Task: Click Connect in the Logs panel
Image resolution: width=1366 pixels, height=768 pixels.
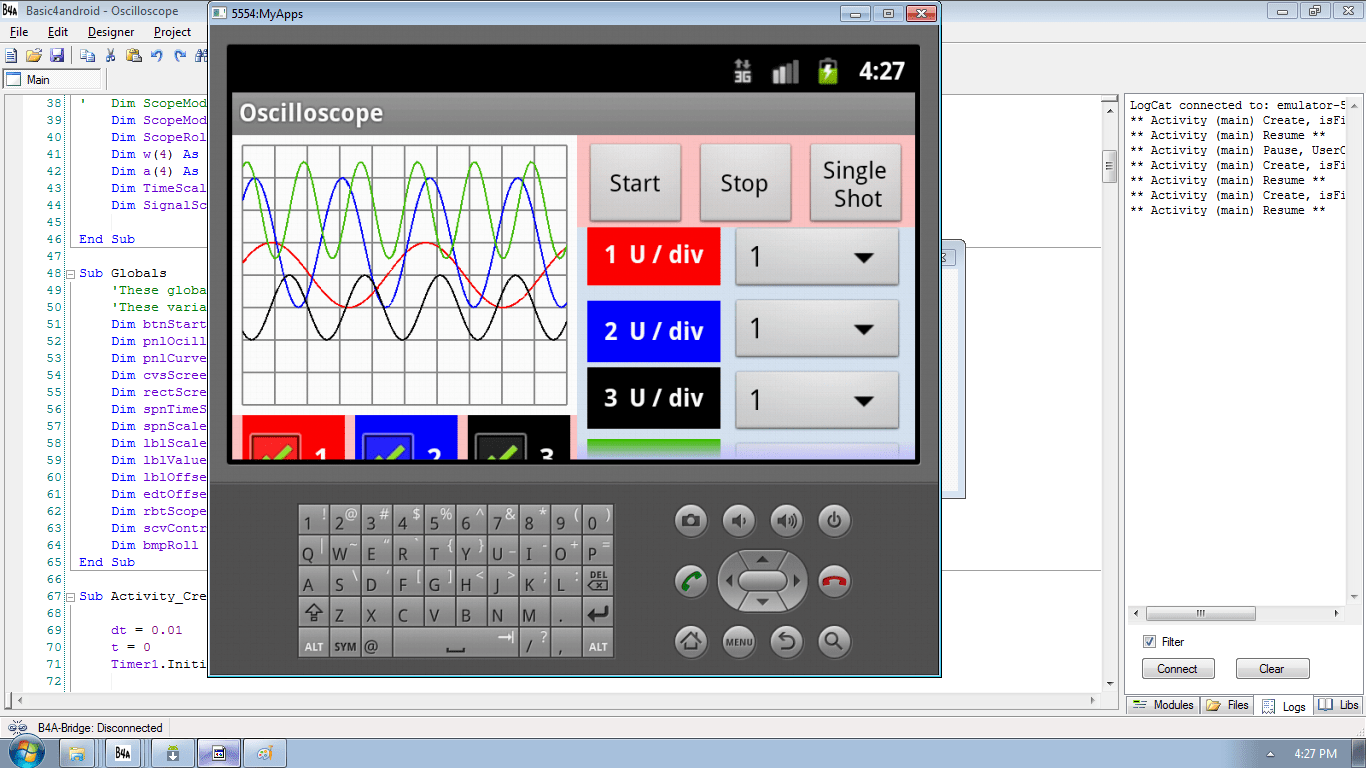Action: click(1177, 668)
